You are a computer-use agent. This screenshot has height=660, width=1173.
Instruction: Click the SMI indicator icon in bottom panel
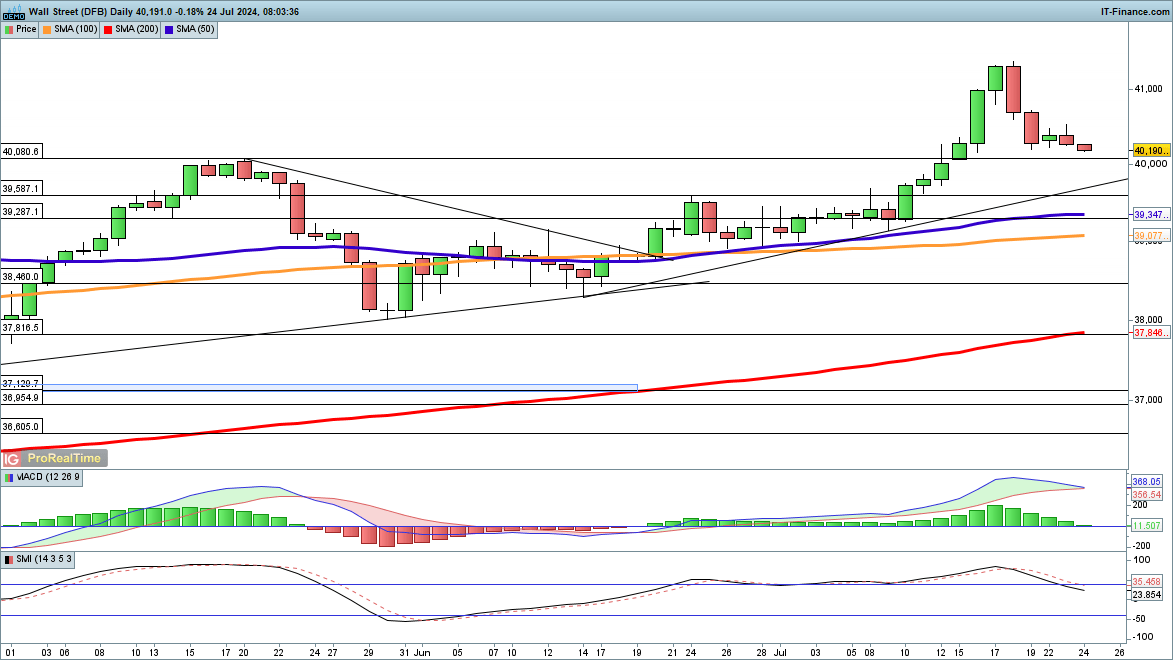pyautogui.click(x=9, y=560)
